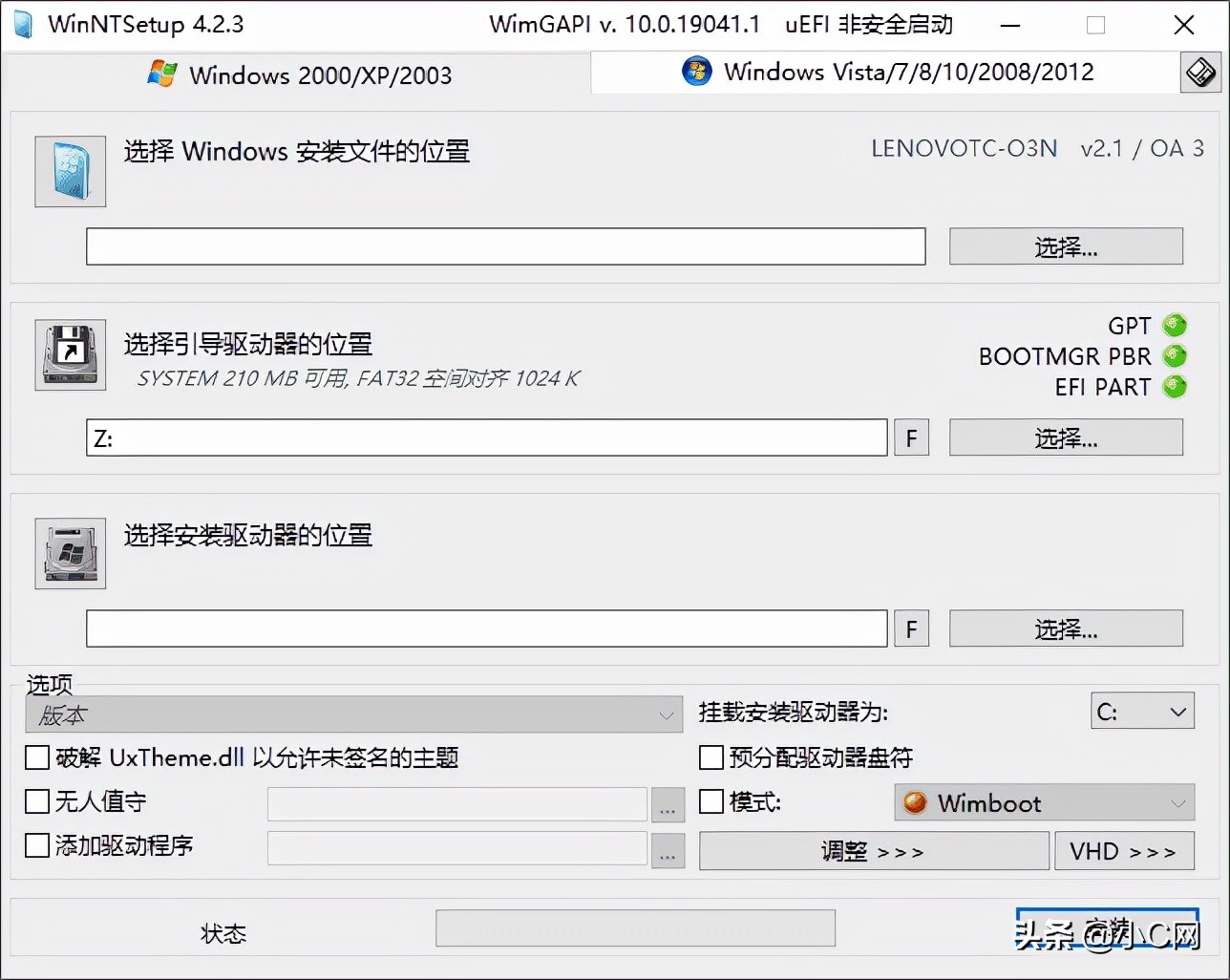The height and width of the screenshot is (980, 1230).
Task: Open the mount drive letter C: dropdown
Action: (x=1142, y=712)
